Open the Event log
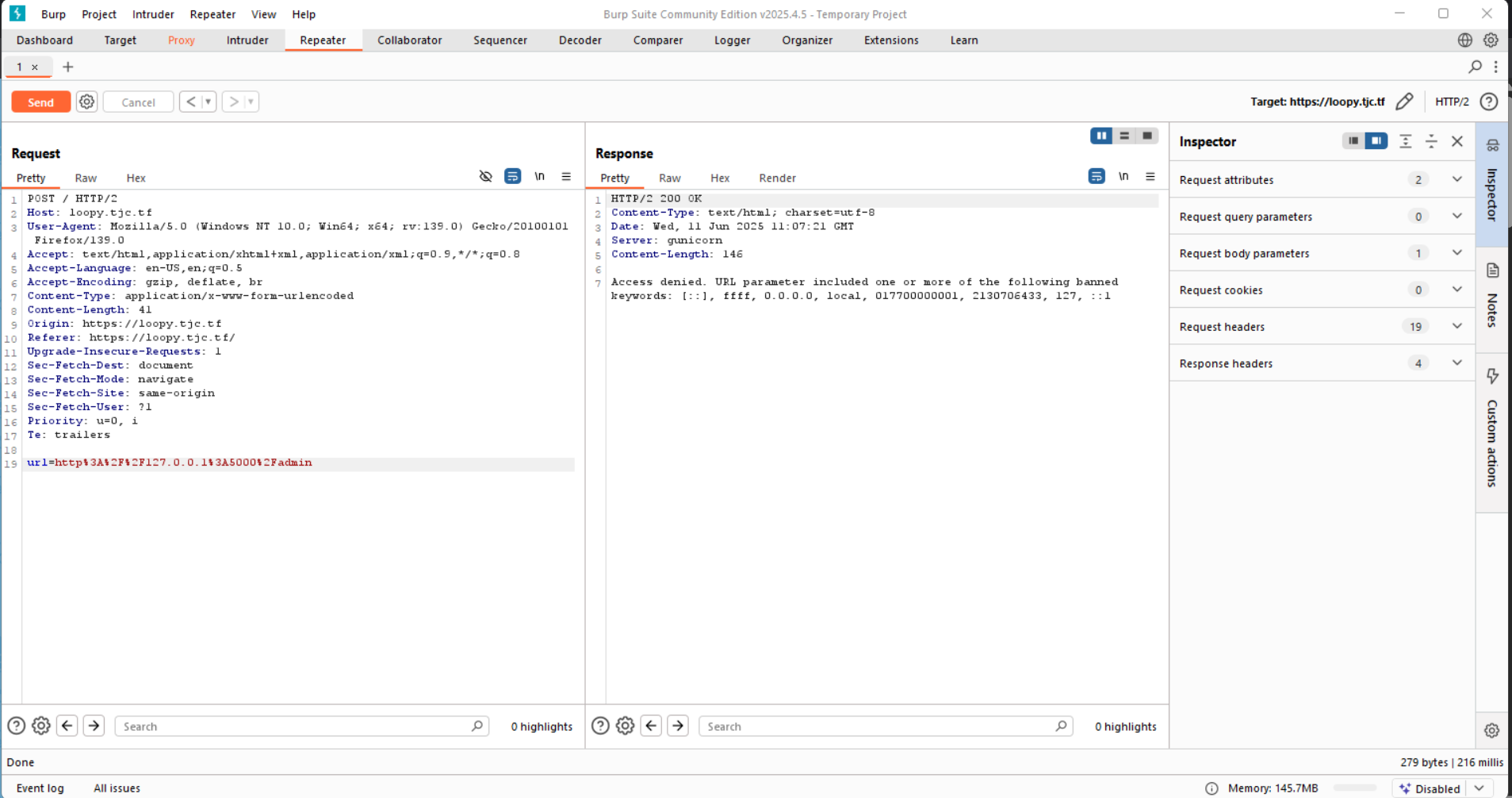This screenshot has width=1512, height=798. point(40,788)
